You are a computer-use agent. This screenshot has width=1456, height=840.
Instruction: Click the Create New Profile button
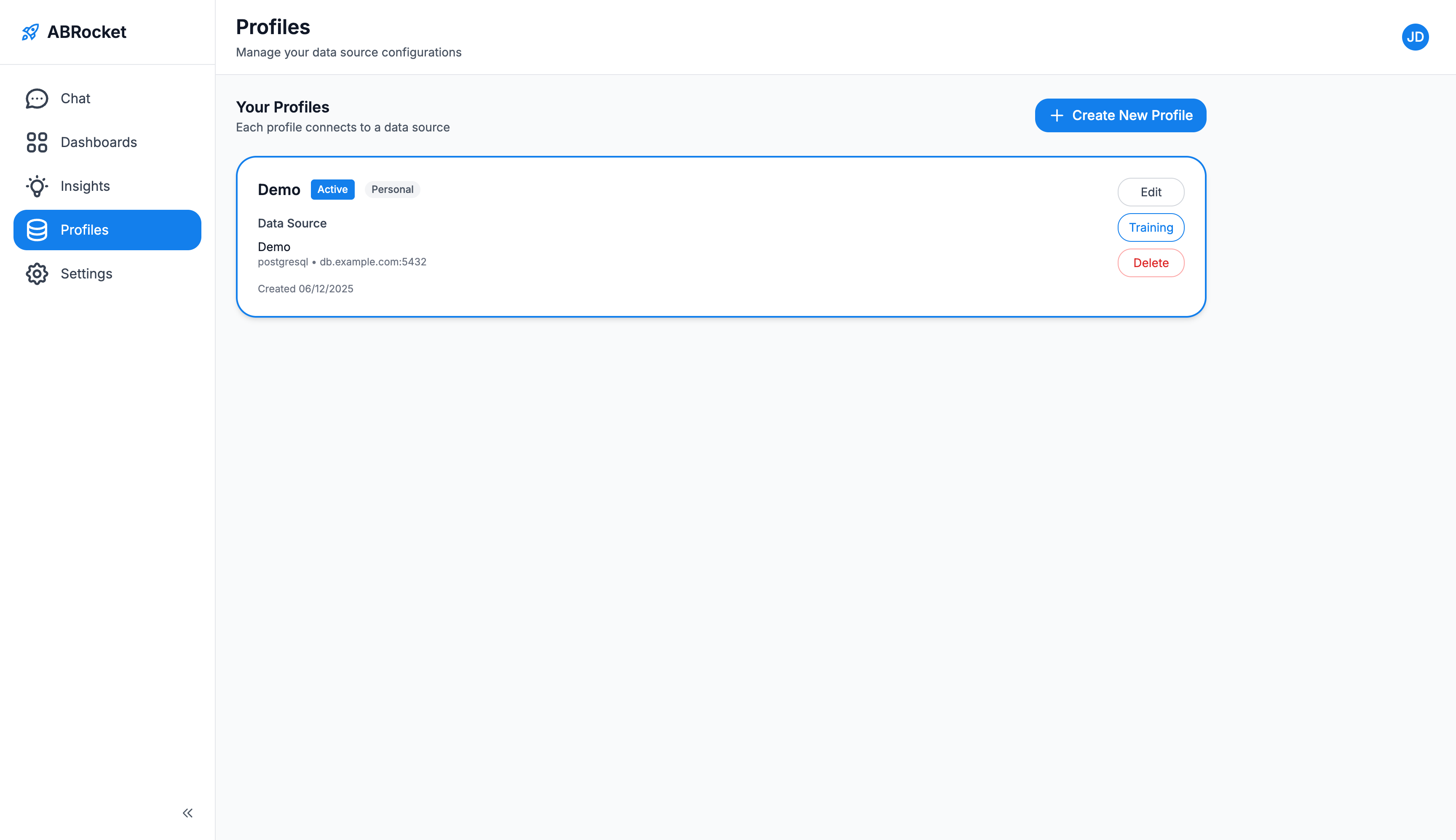coord(1120,115)
